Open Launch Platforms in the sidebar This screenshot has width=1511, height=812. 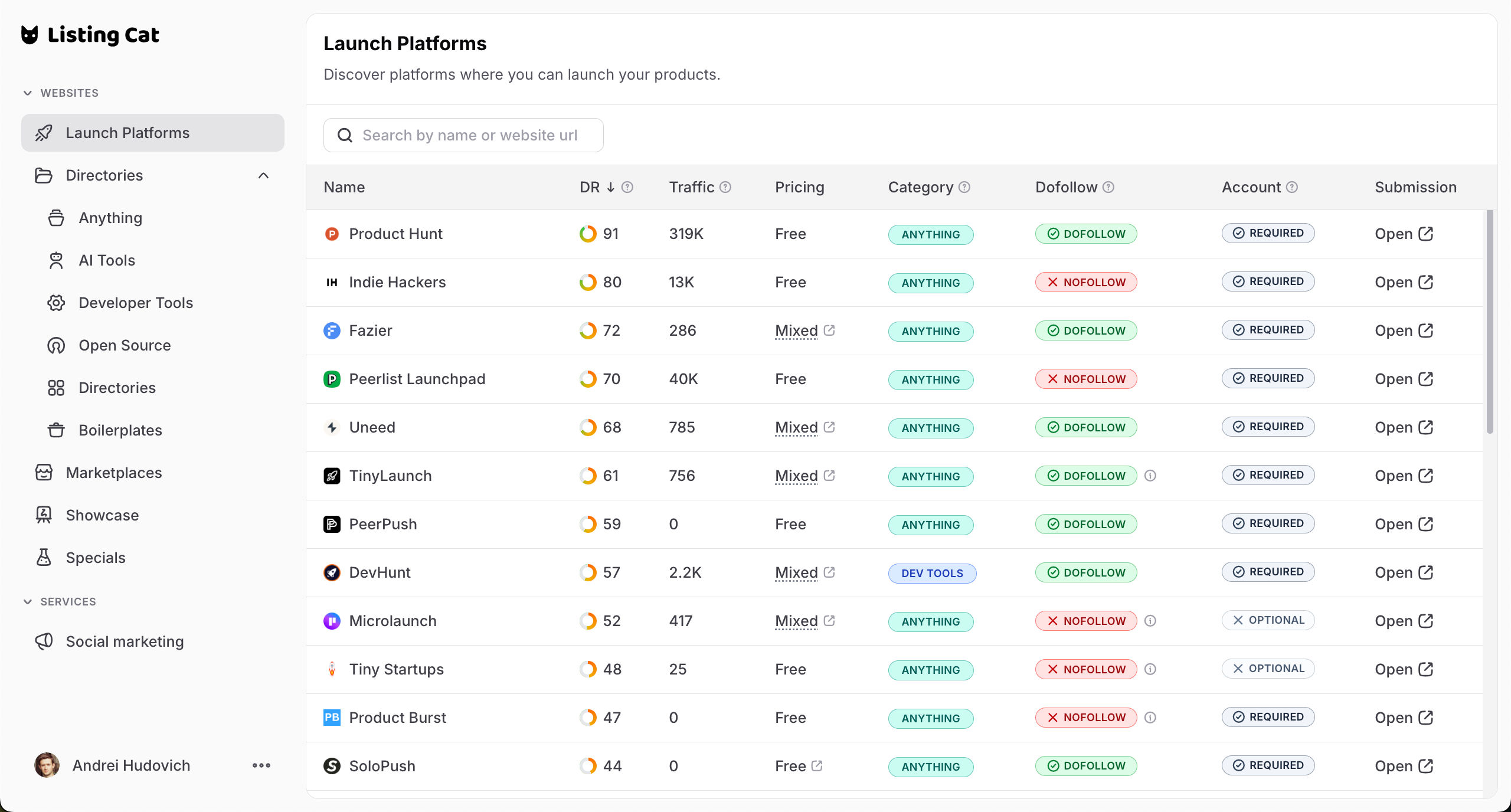pos(153,133)
